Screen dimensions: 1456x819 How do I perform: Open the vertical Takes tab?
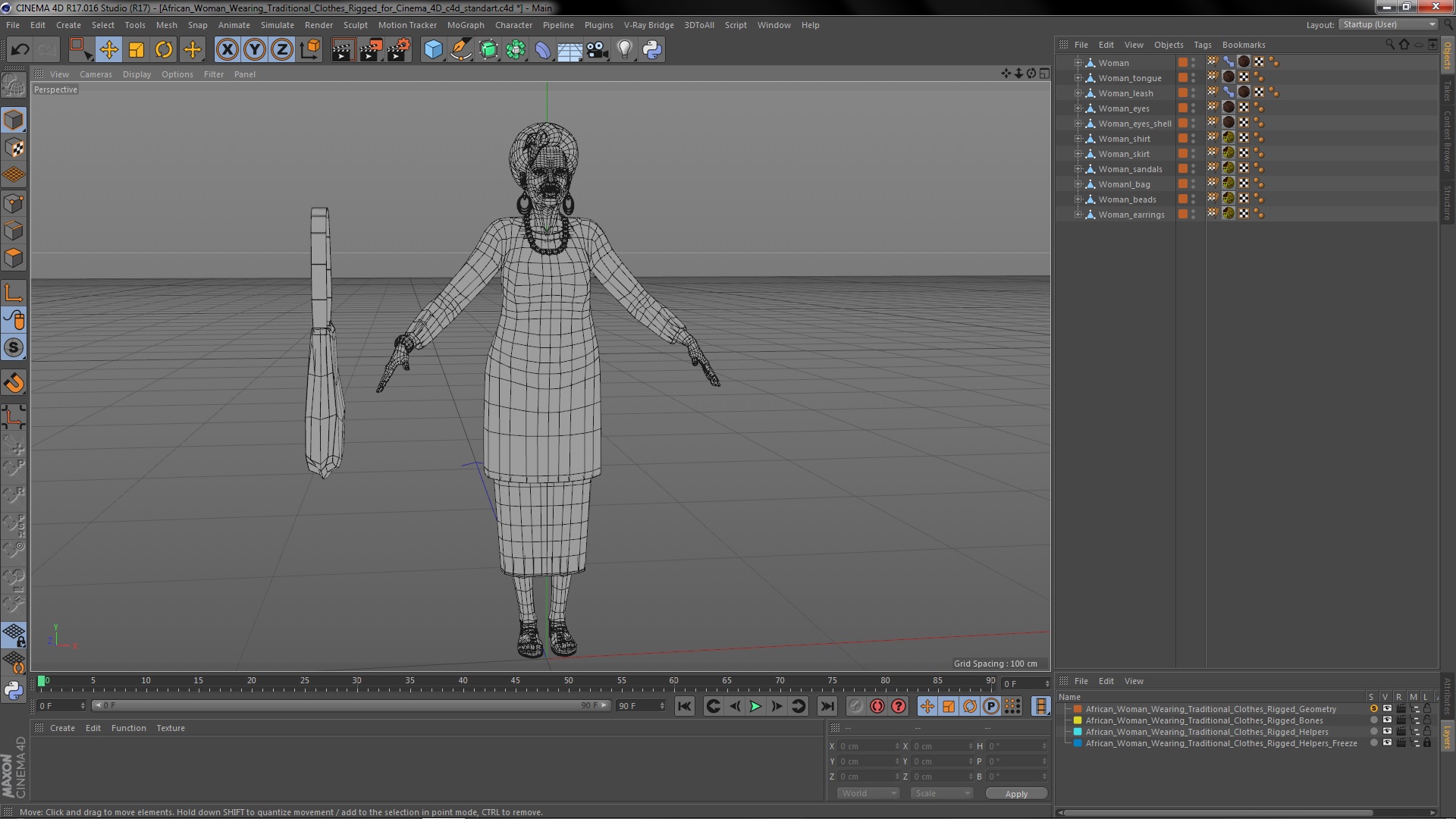(1448, 91)
